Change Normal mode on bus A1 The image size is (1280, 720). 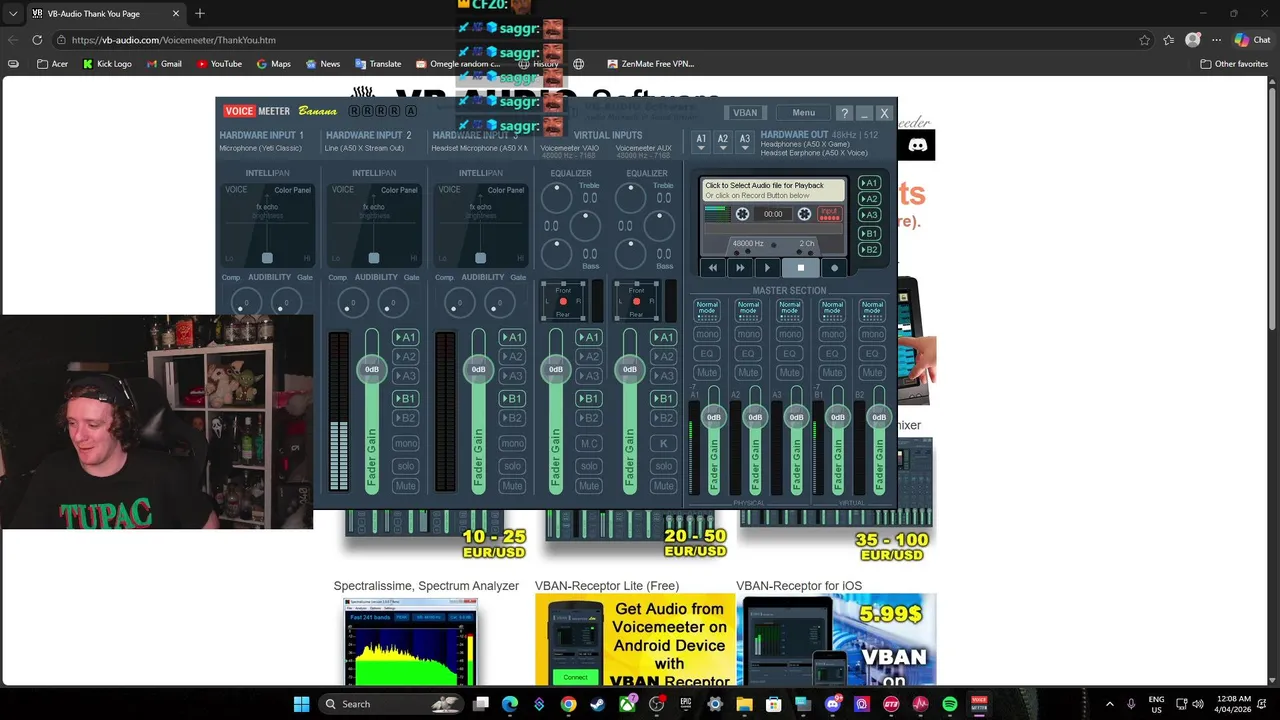pos(707,309)
